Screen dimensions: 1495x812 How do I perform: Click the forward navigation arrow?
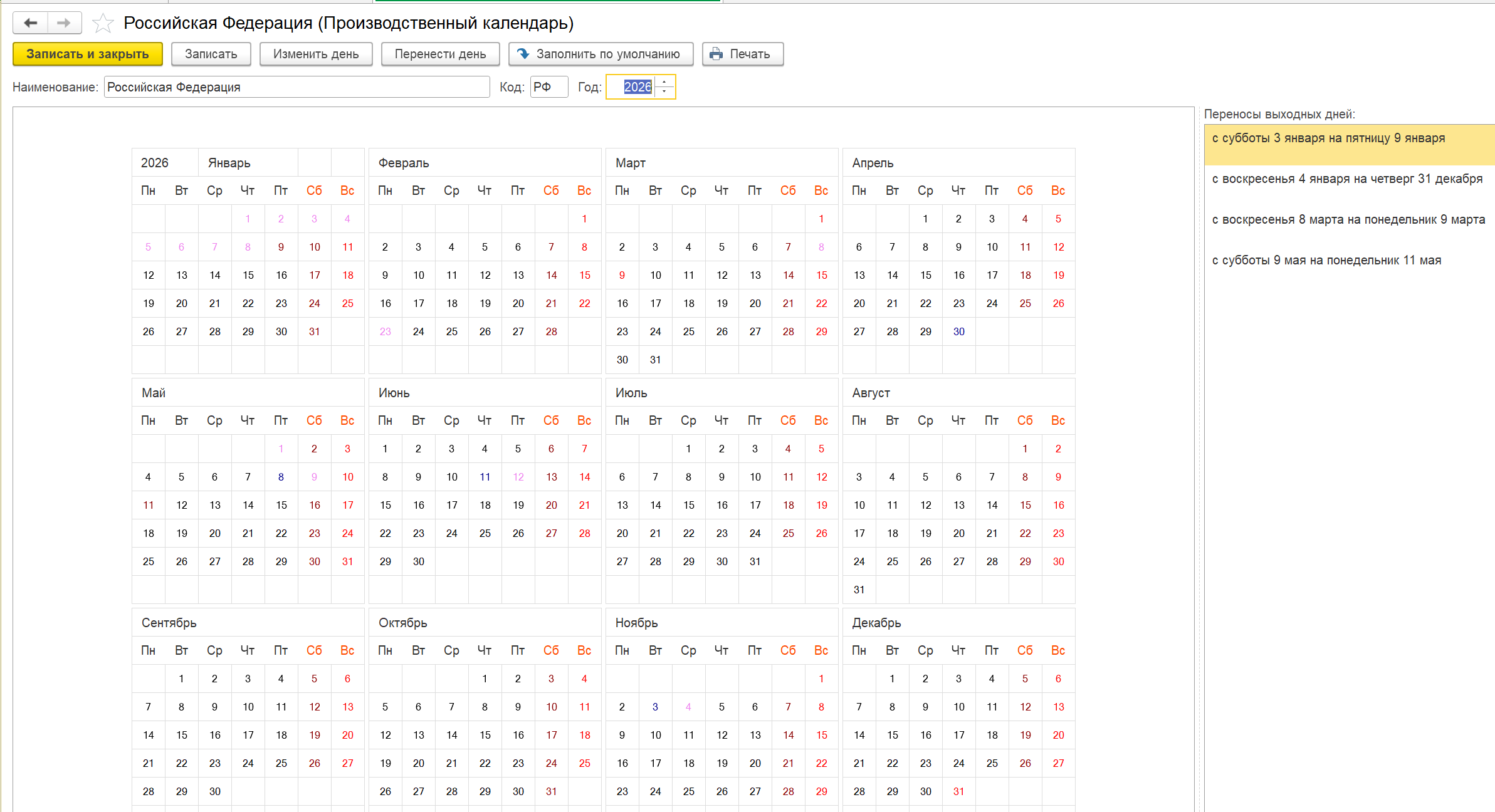point(64,23)
